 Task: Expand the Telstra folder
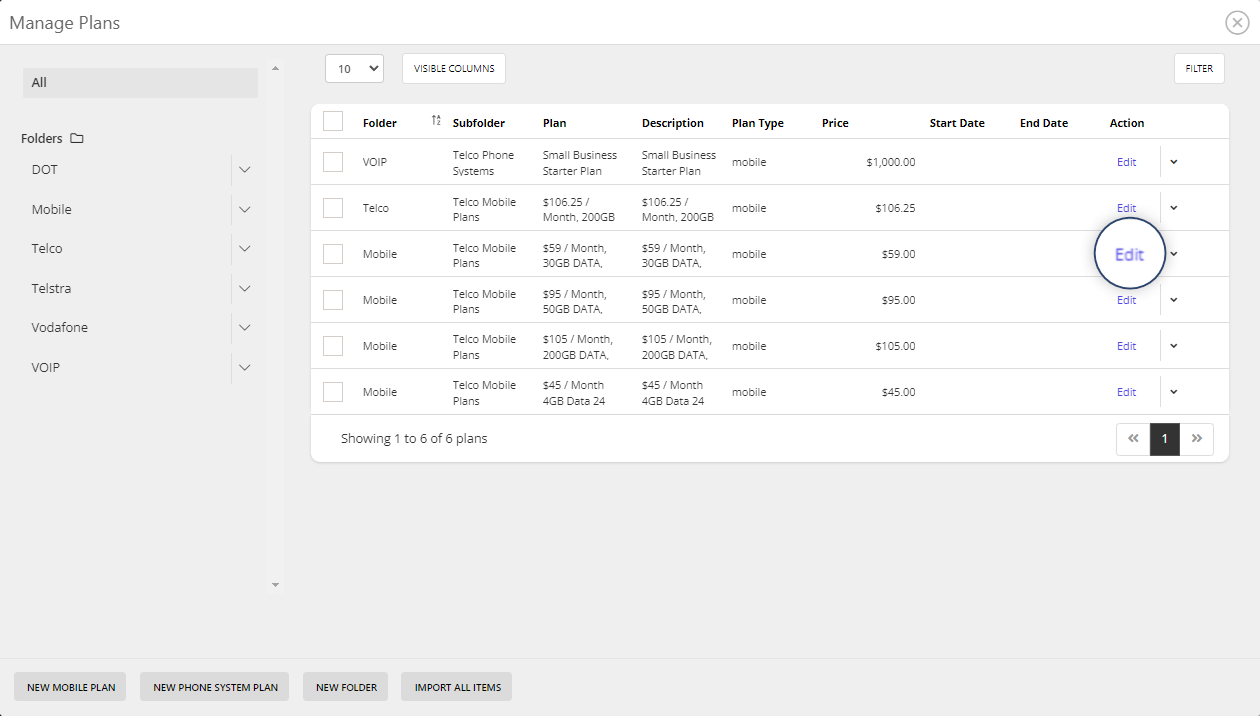pyautogui.click(x=245, y=289)
